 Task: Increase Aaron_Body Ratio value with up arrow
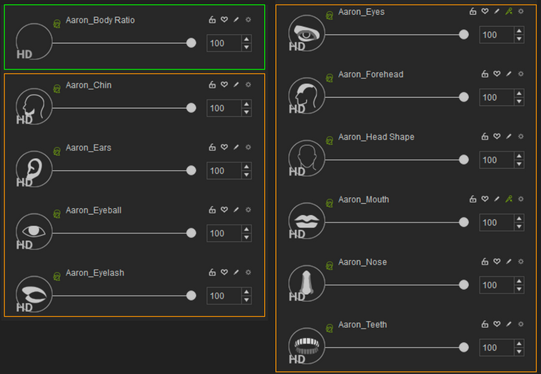point(246,39)
